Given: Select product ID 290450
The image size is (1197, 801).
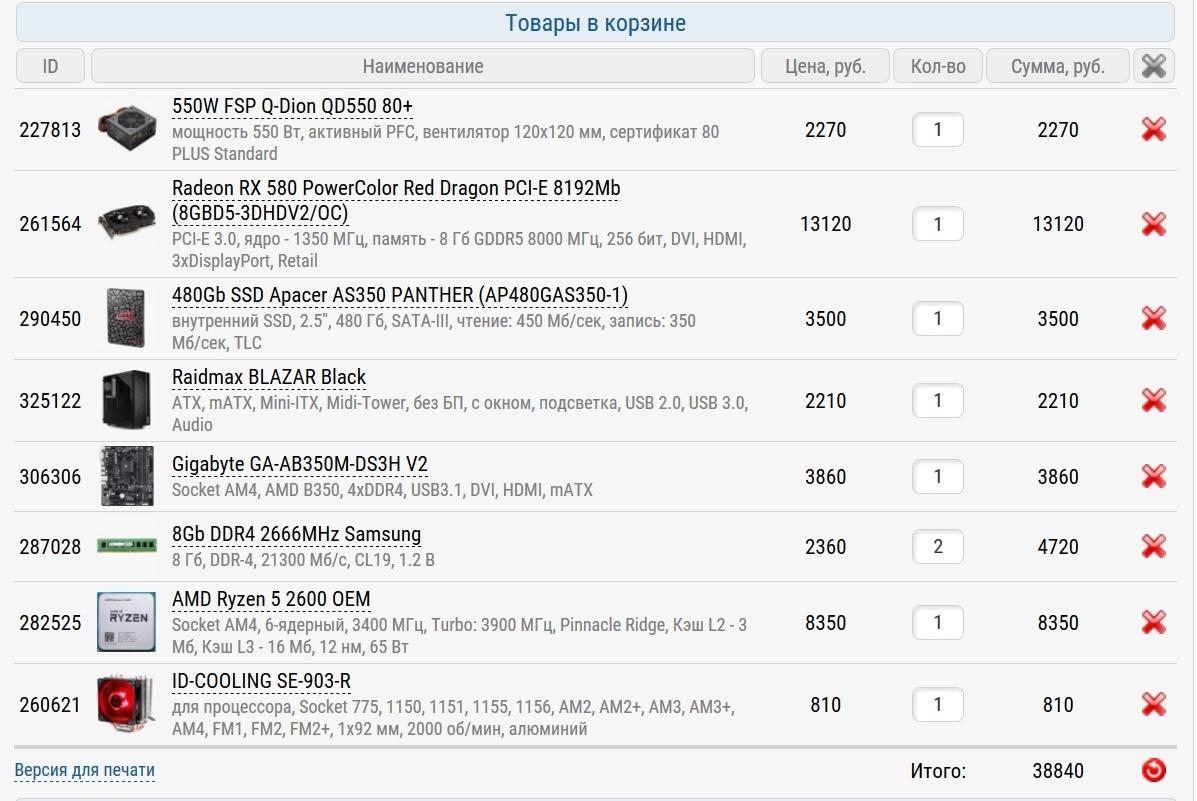Looking at the screenshot, I should [x=50, y=318].
